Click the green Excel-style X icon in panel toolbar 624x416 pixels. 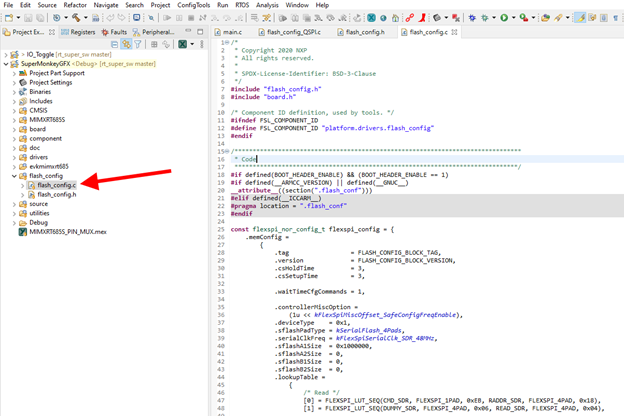pyautogui.click(x=183, y=45)
